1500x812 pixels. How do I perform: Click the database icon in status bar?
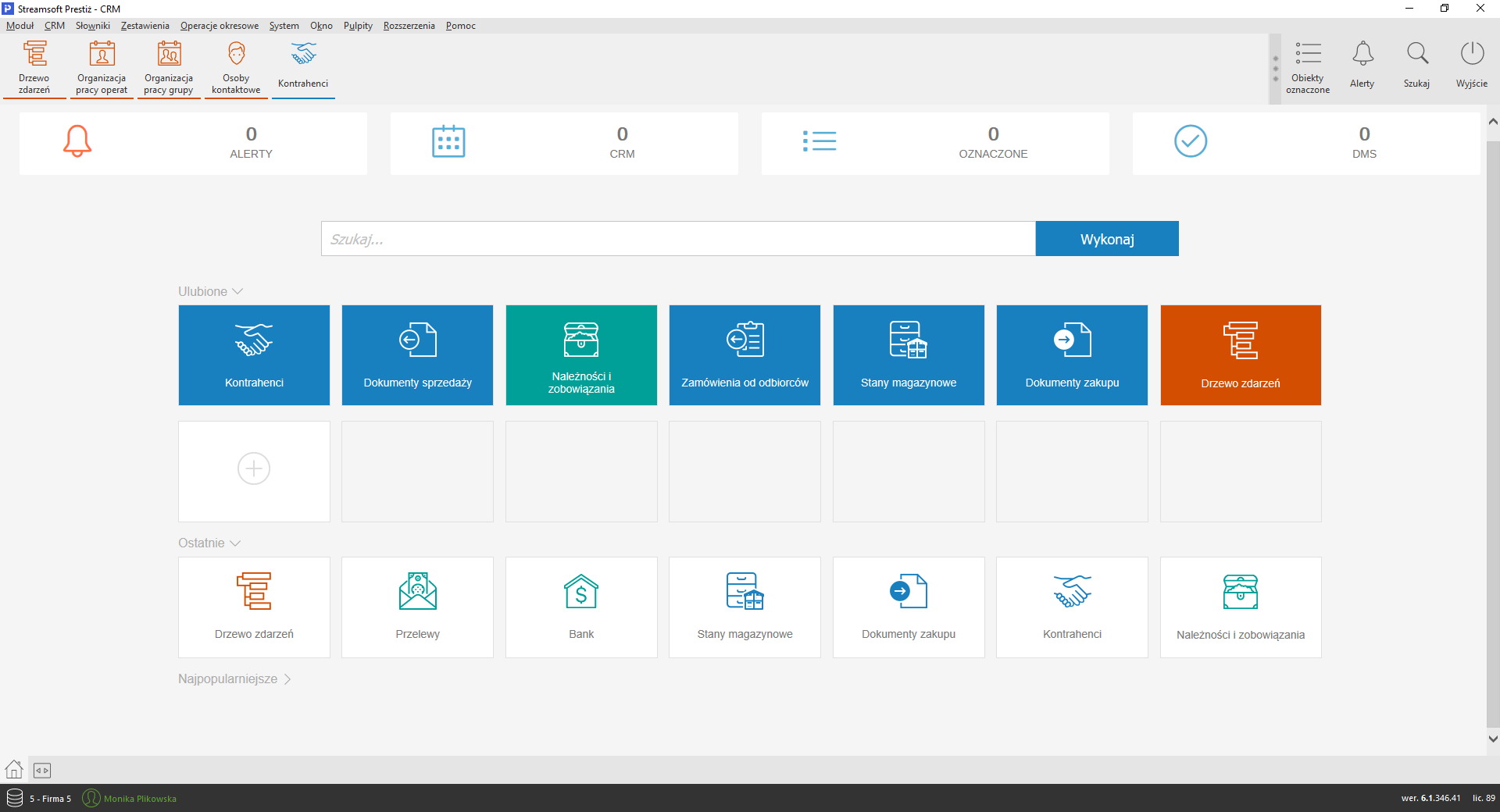click(x=15, y=798)
